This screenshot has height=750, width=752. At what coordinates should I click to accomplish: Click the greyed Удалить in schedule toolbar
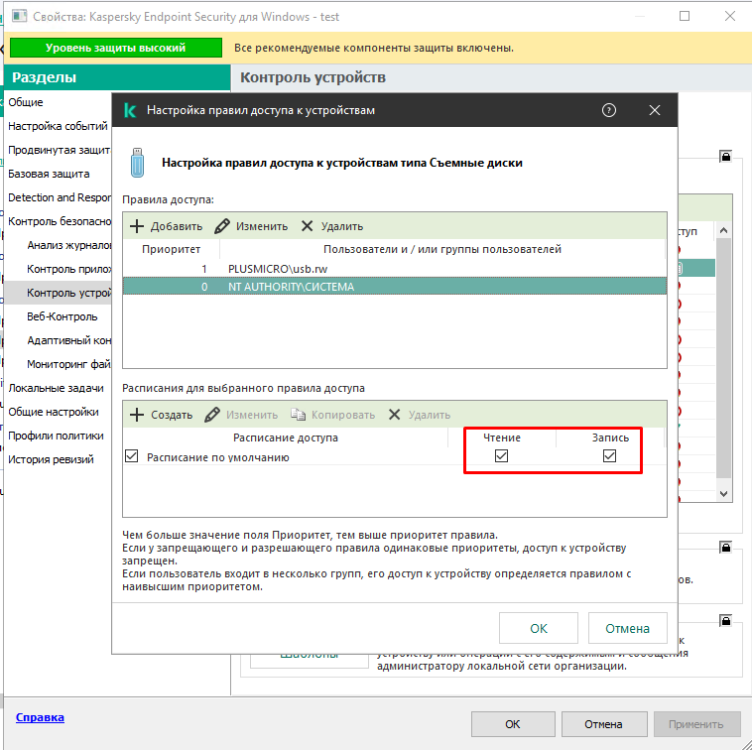tap(419, 415)
